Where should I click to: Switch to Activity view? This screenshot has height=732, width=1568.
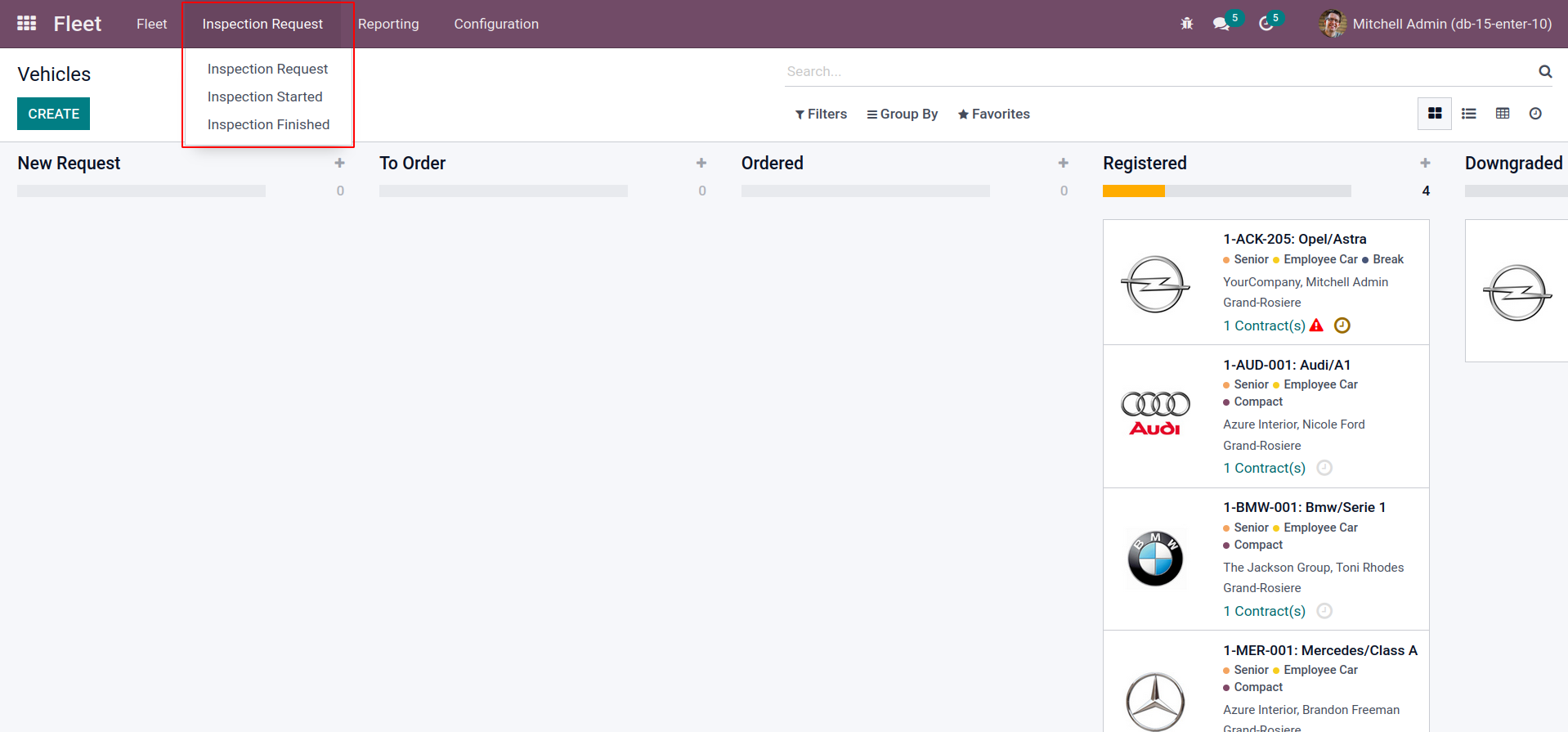click(x=1535, y=114)
